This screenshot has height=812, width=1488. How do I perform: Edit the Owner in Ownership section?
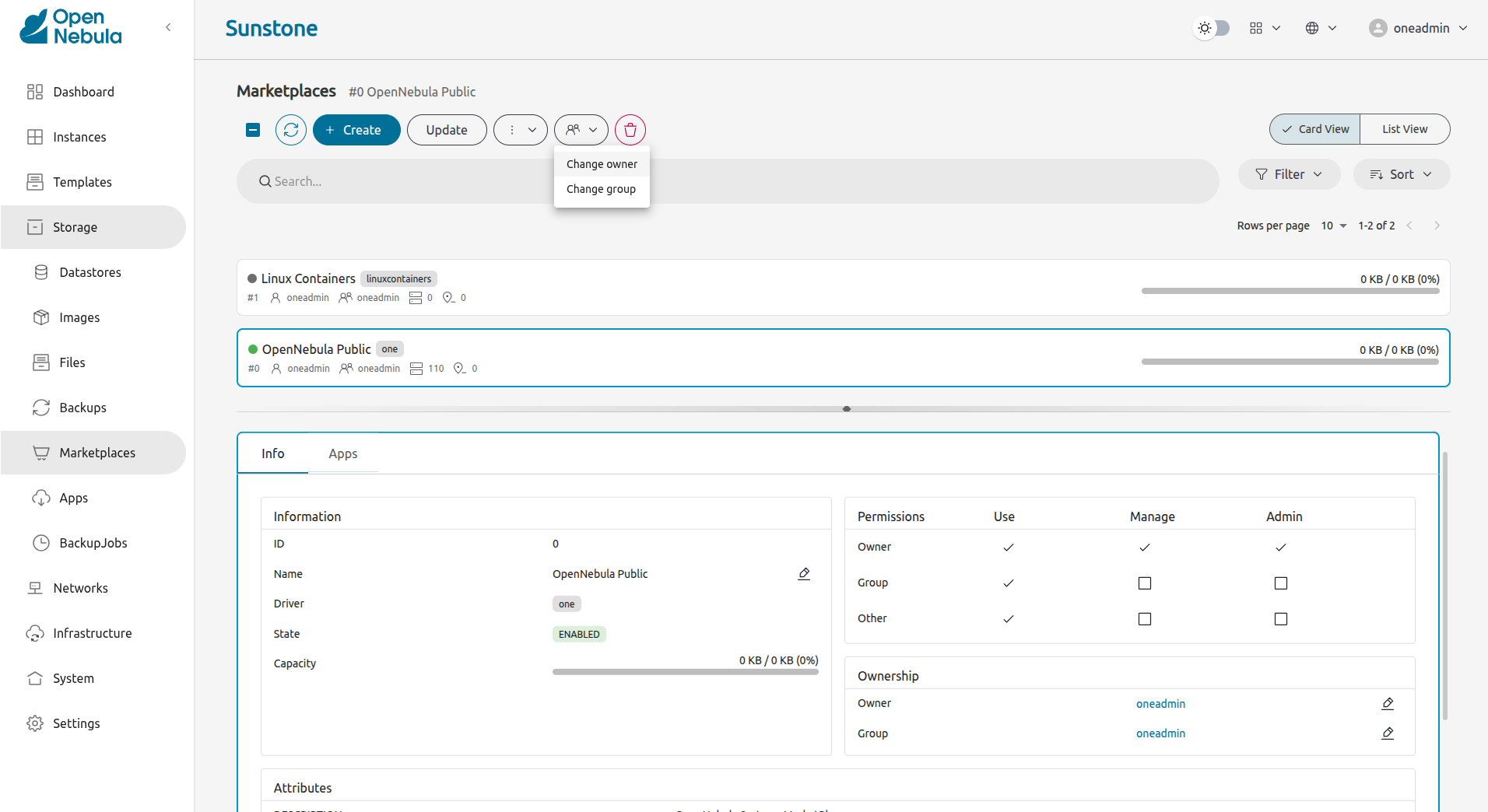1387,704
